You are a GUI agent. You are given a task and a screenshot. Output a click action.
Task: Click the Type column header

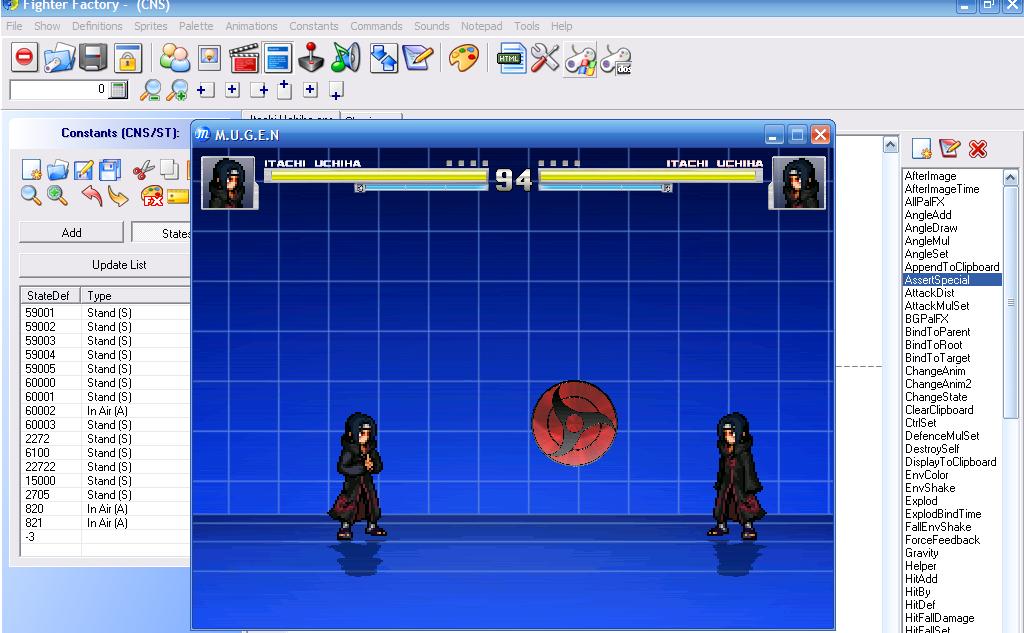[136, 295]
